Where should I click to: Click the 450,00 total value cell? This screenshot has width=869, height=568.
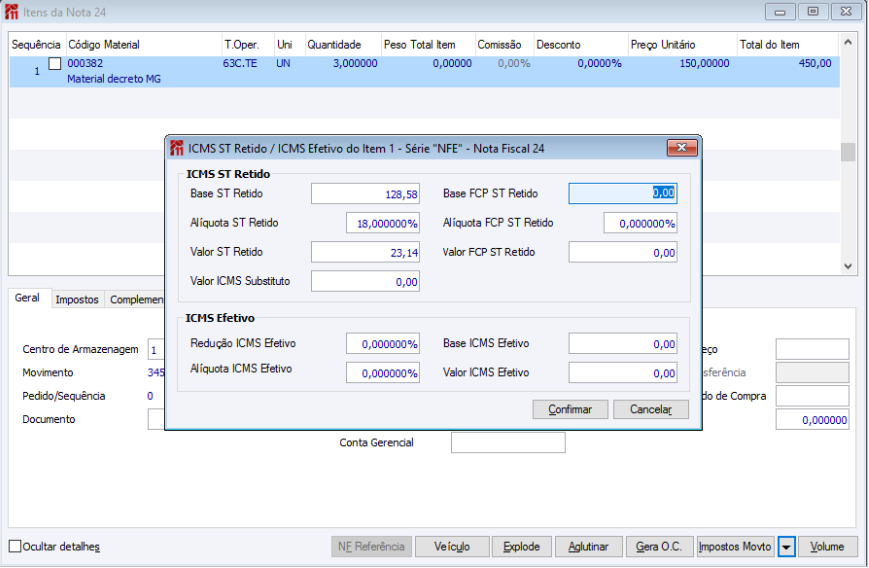(x=815, y=63)
